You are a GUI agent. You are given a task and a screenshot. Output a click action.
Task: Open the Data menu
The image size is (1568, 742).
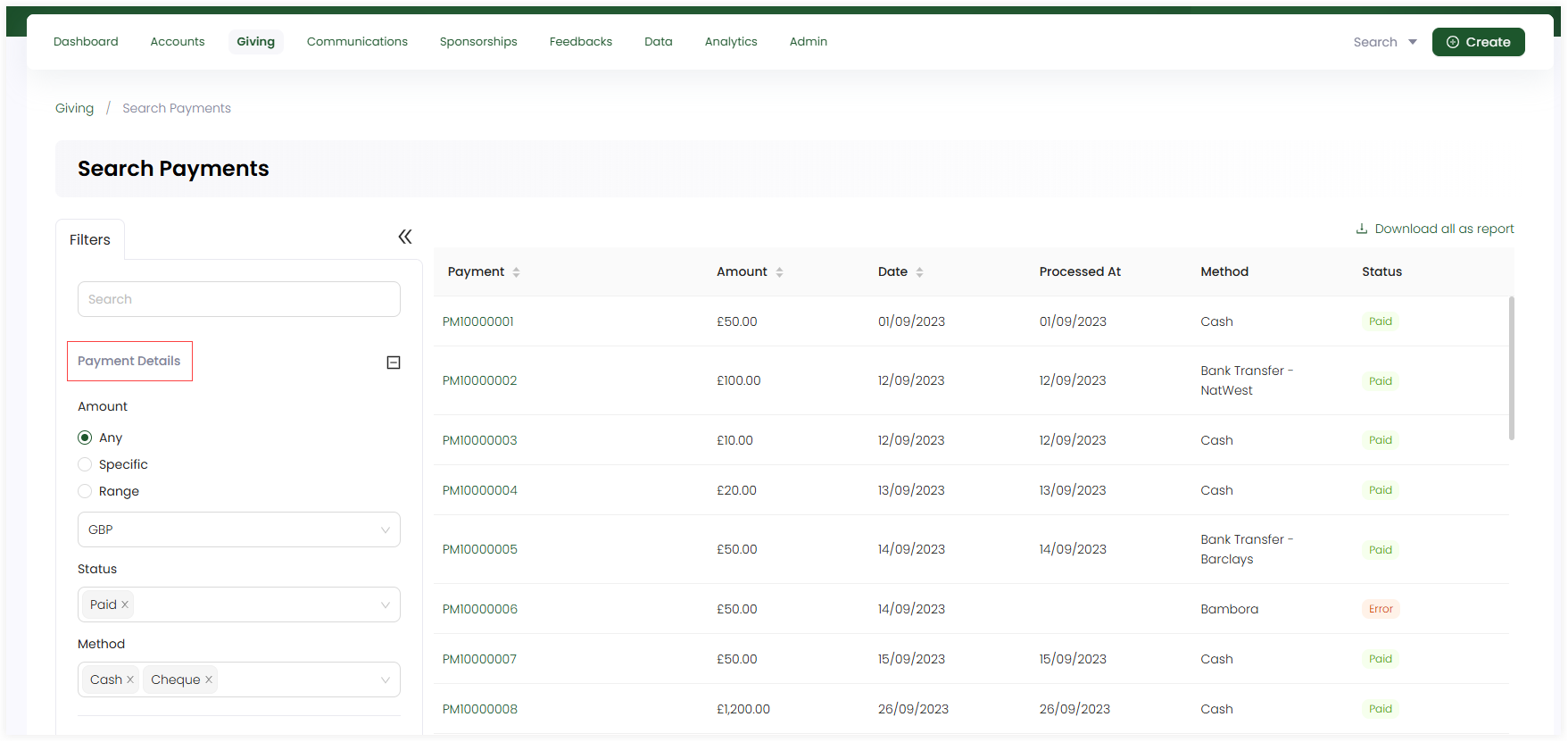coord(659,42)
